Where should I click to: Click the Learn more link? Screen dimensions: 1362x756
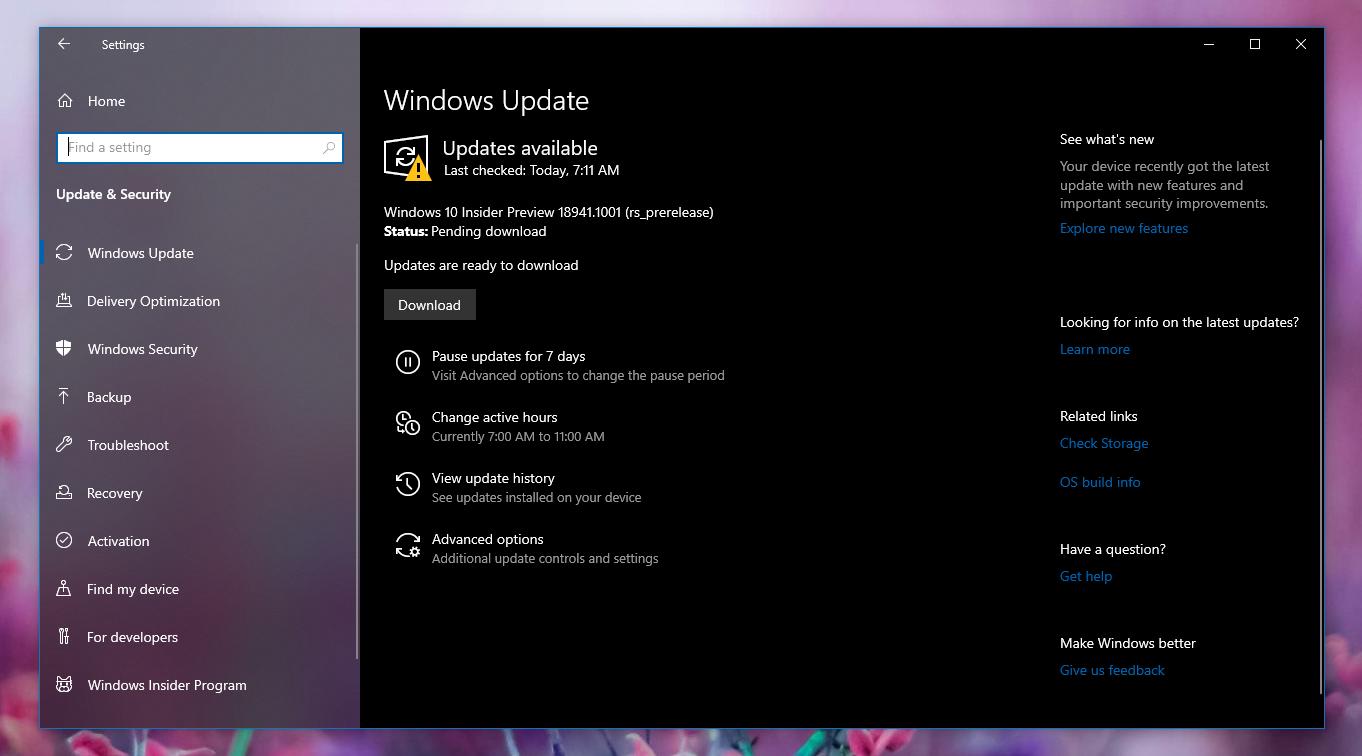tap(1095, 349)
